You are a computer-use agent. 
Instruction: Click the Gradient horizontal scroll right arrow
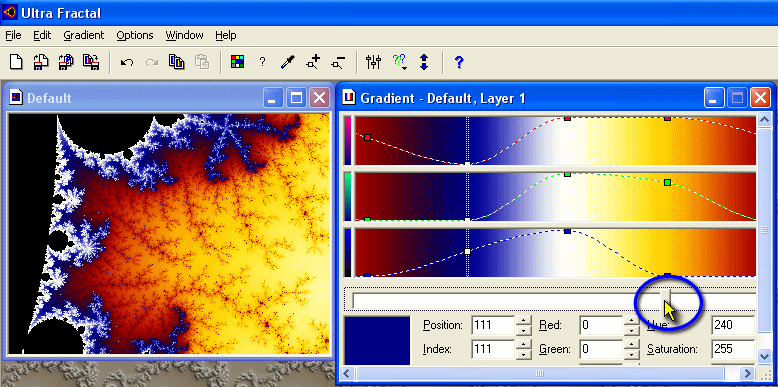point(747,373)
